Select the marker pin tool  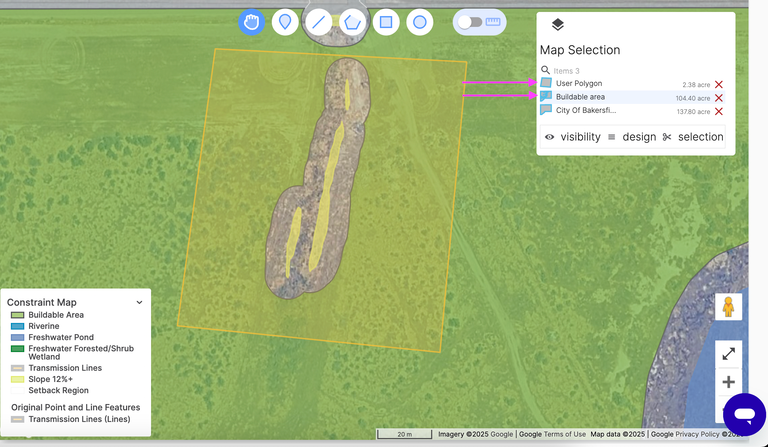click(285, 22)
